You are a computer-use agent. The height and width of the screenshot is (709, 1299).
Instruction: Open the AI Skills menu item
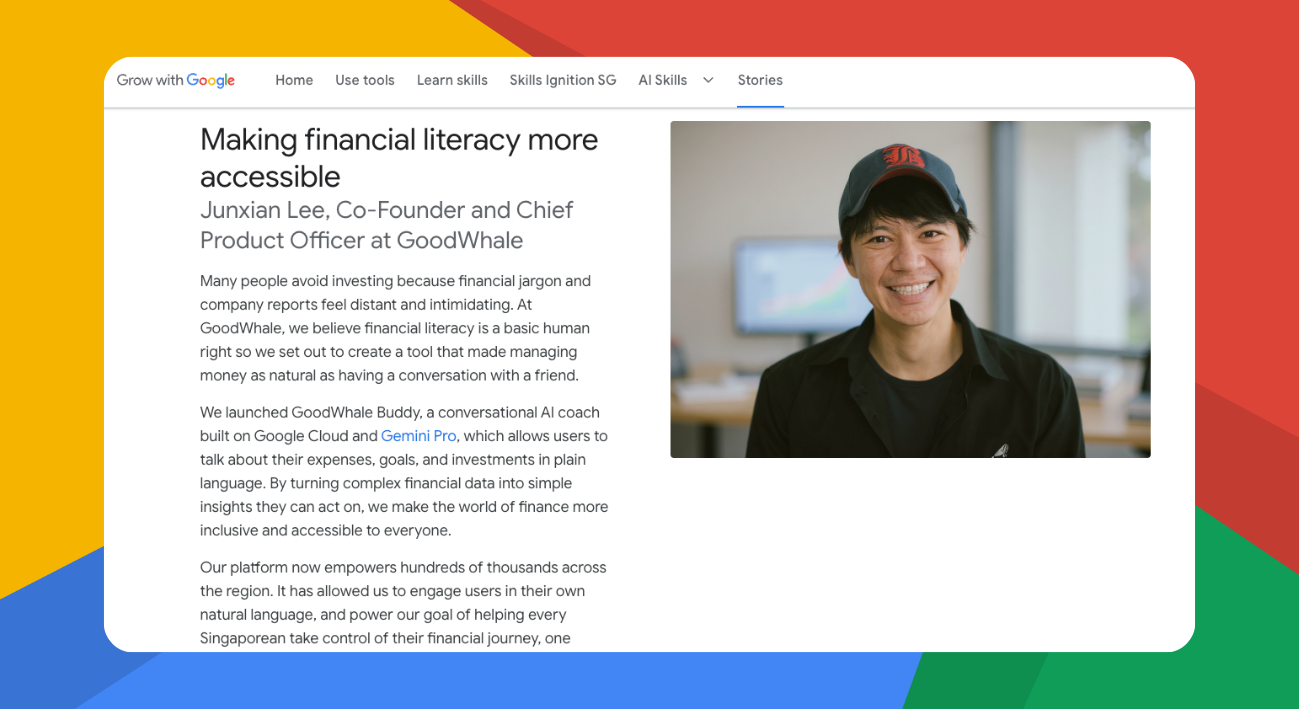click(x=663, y=80)
